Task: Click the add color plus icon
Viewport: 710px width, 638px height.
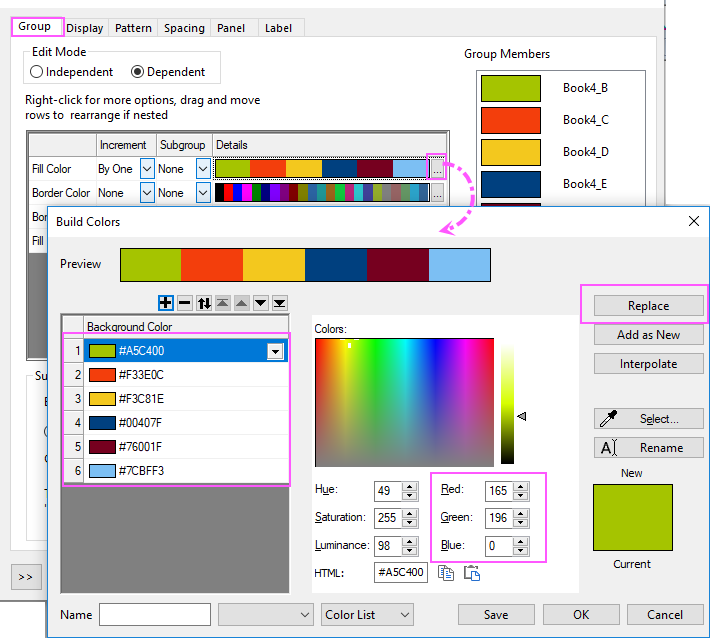Action: [x=166, y=302]
